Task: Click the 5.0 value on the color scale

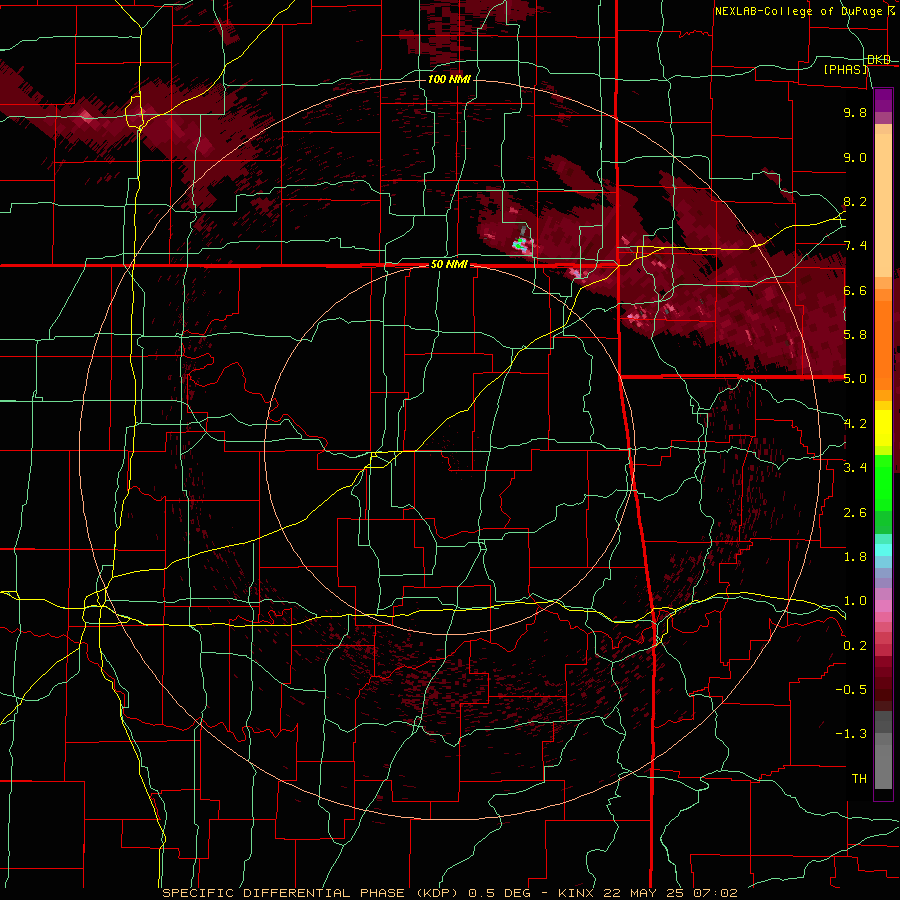Action: click(x=855, y=379)
